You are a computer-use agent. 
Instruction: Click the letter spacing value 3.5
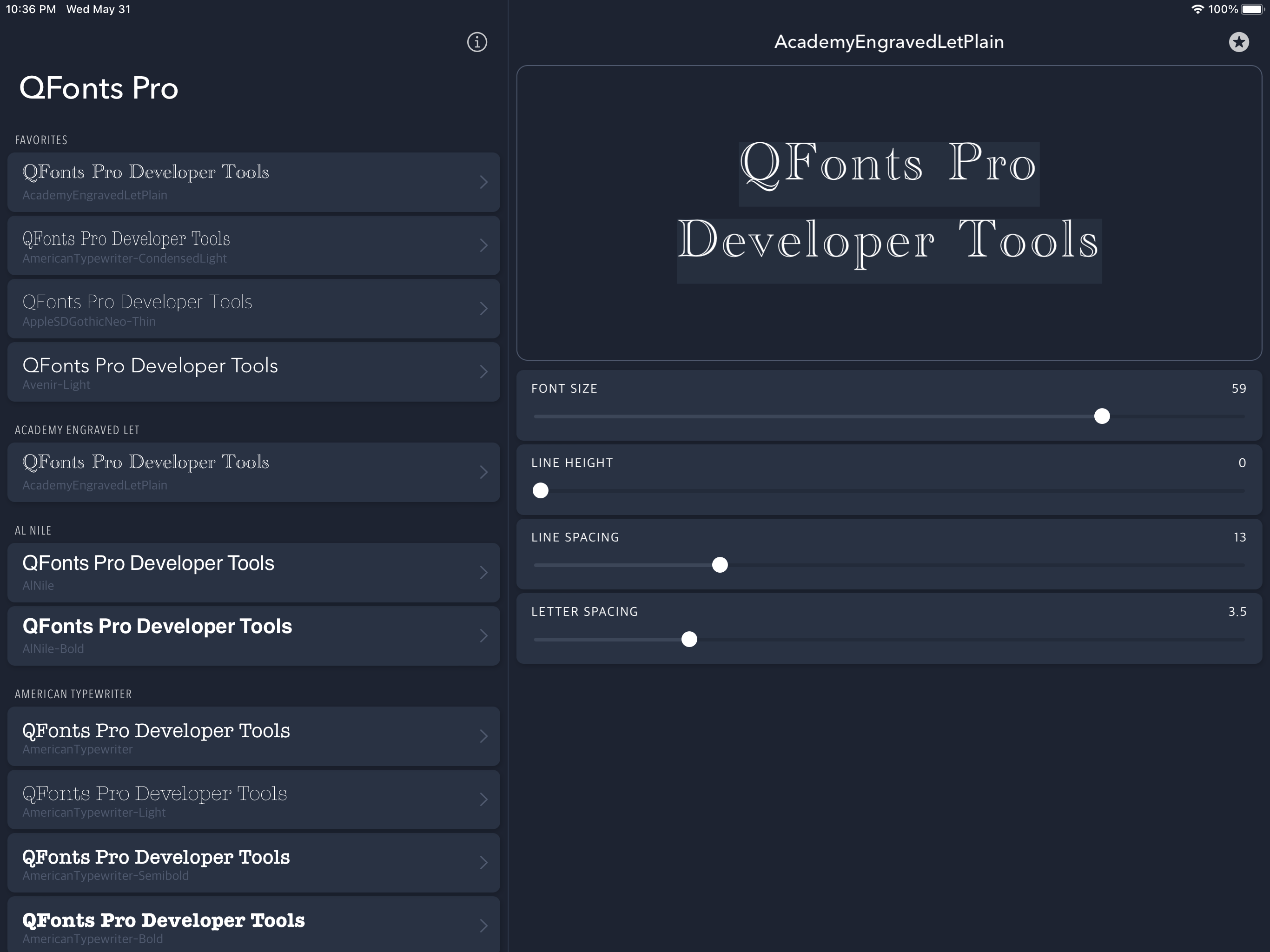tap(1237, 612)
